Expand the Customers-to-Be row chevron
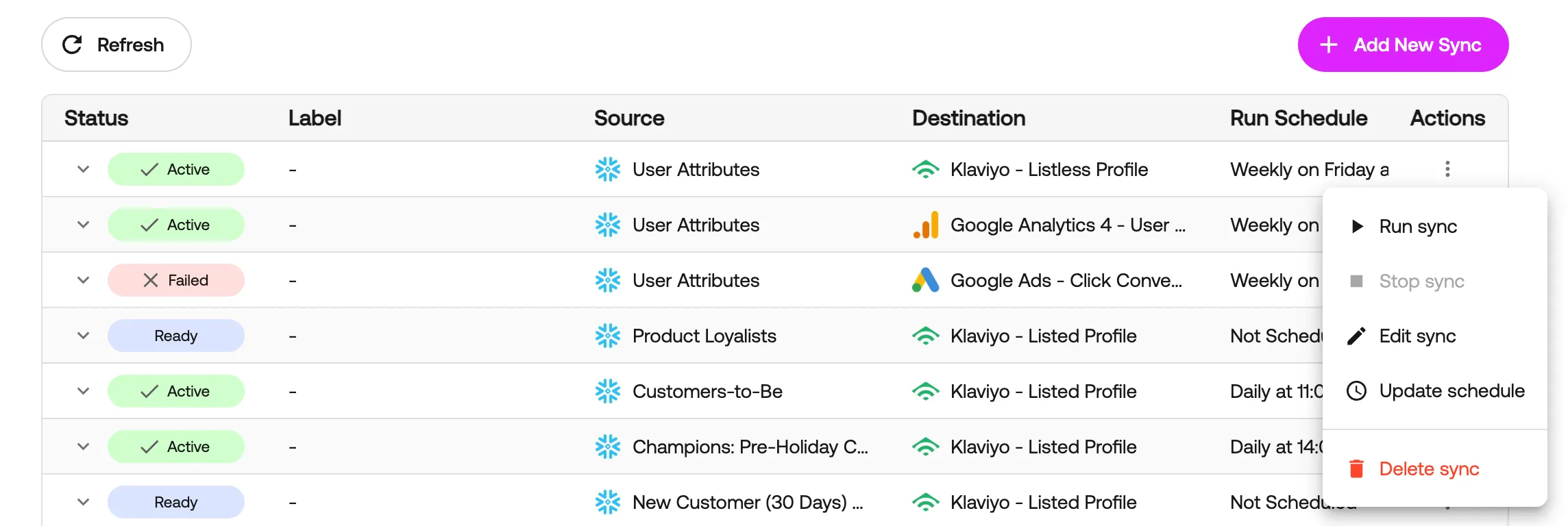 [84, 391]
